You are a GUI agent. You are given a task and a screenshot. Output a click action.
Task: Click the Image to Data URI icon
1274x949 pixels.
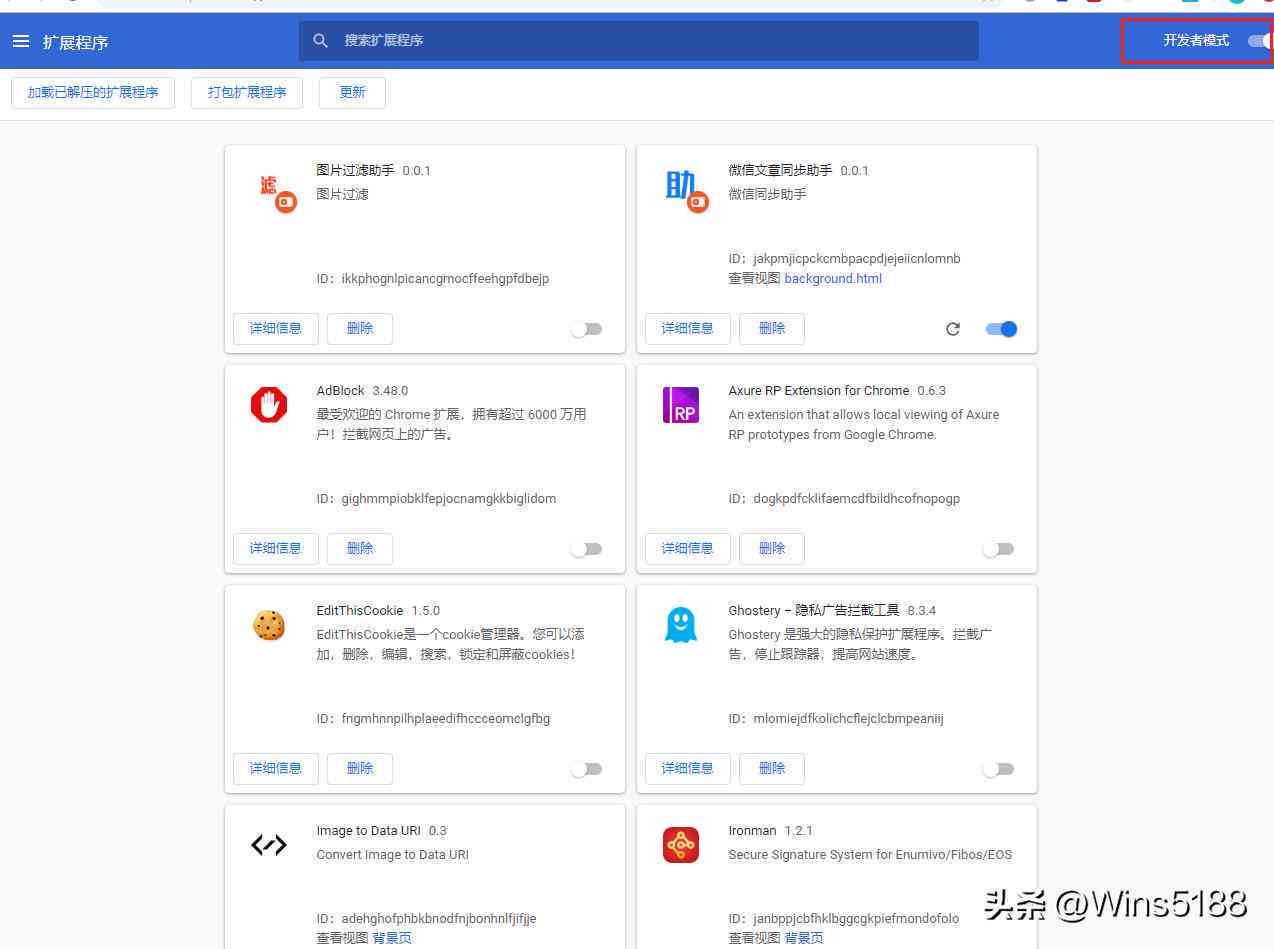click(269, 845)
